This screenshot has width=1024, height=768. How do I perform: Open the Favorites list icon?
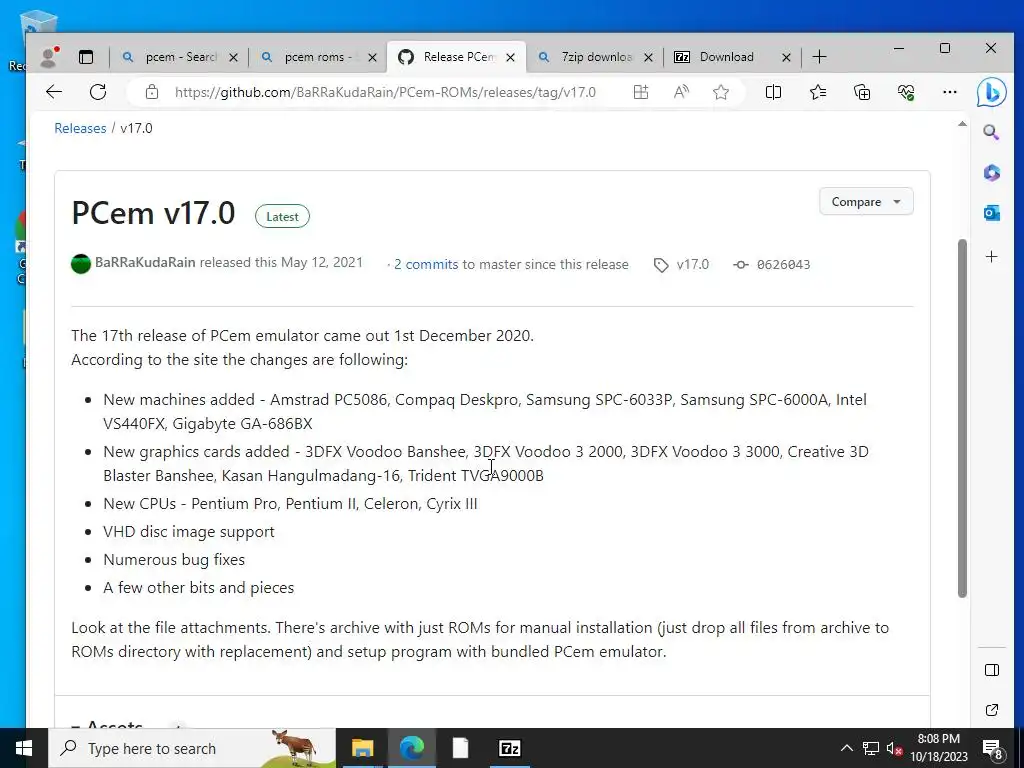point(818,92)
